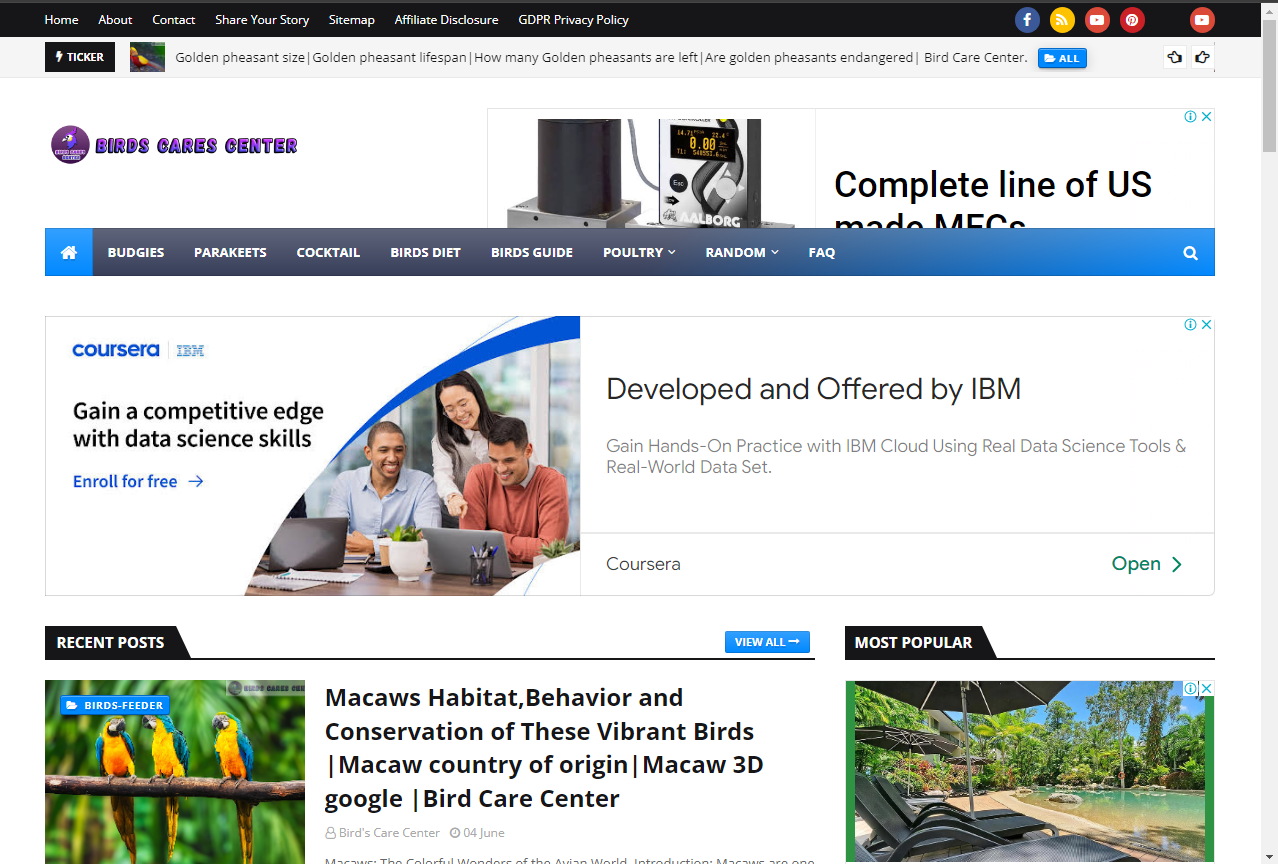Viewport: 1278px width, 864px height.
Task: Visit the Pinterest social icon
Action: [x=1132, y=20]
